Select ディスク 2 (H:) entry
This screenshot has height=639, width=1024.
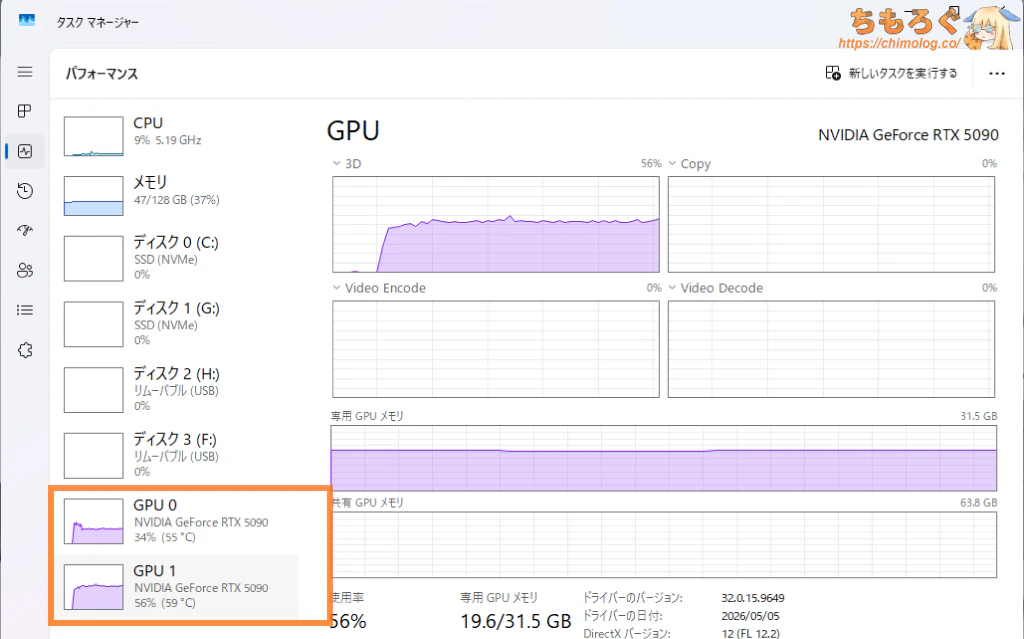click(174, 389)
